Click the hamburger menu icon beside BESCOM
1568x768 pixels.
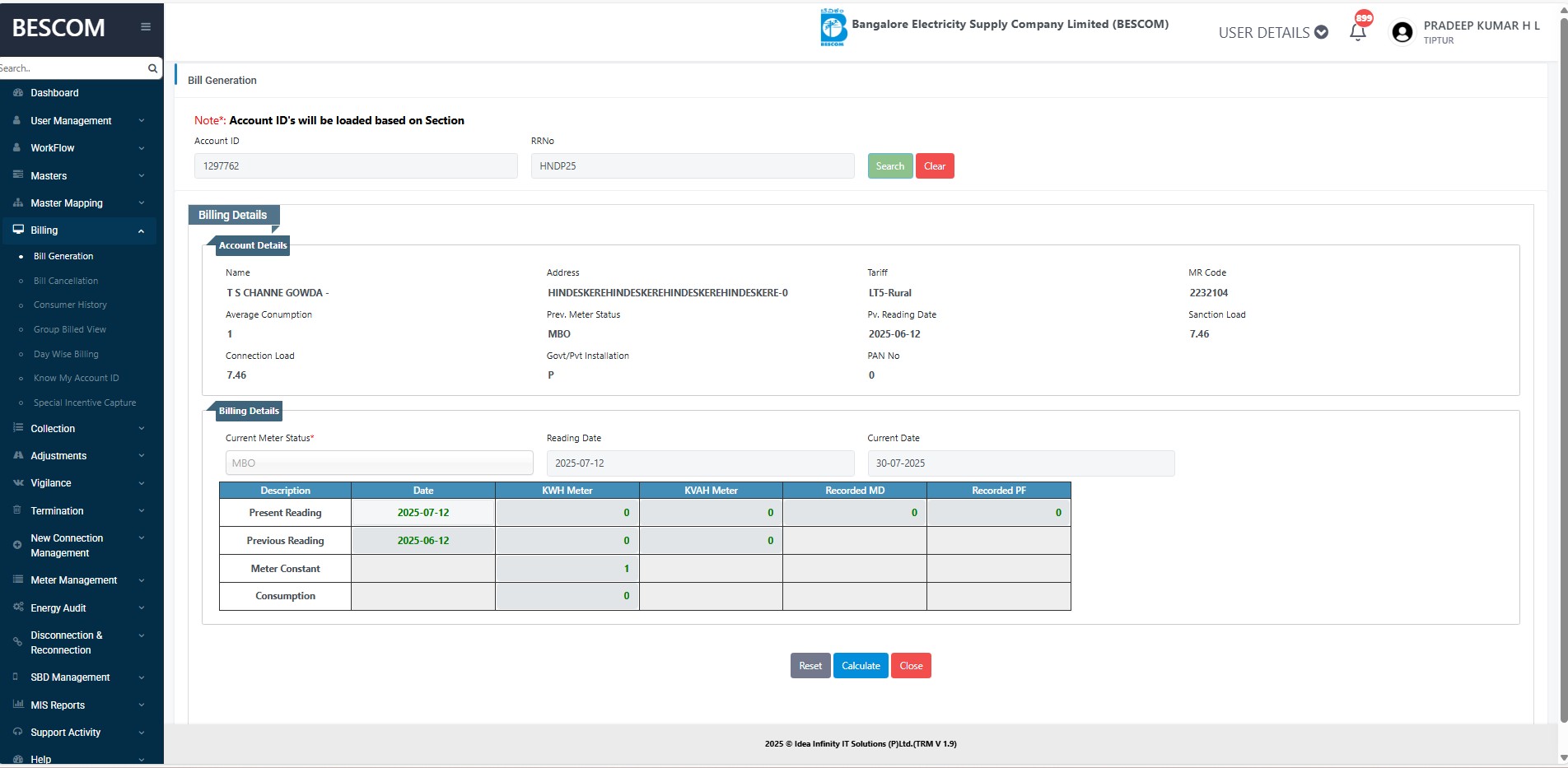(146, 27)
